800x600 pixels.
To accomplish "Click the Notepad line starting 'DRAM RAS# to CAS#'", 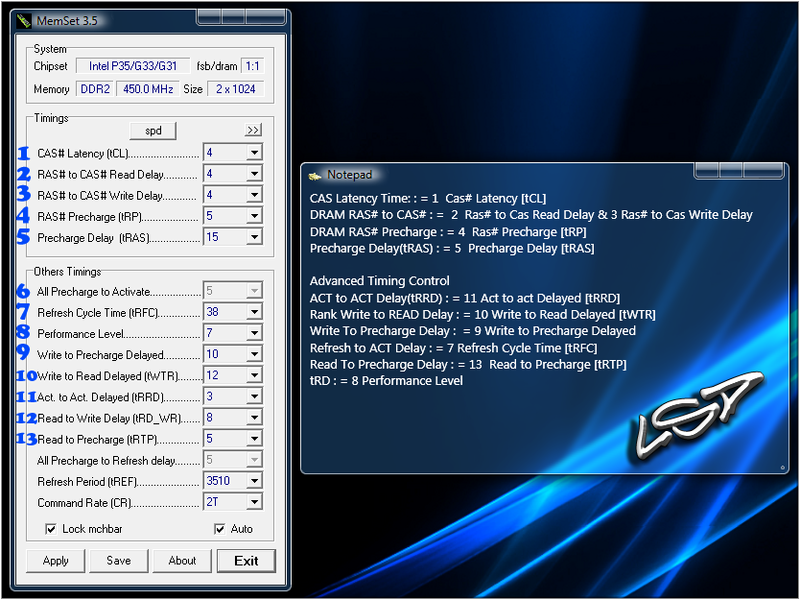I will (x=531, y=215).
